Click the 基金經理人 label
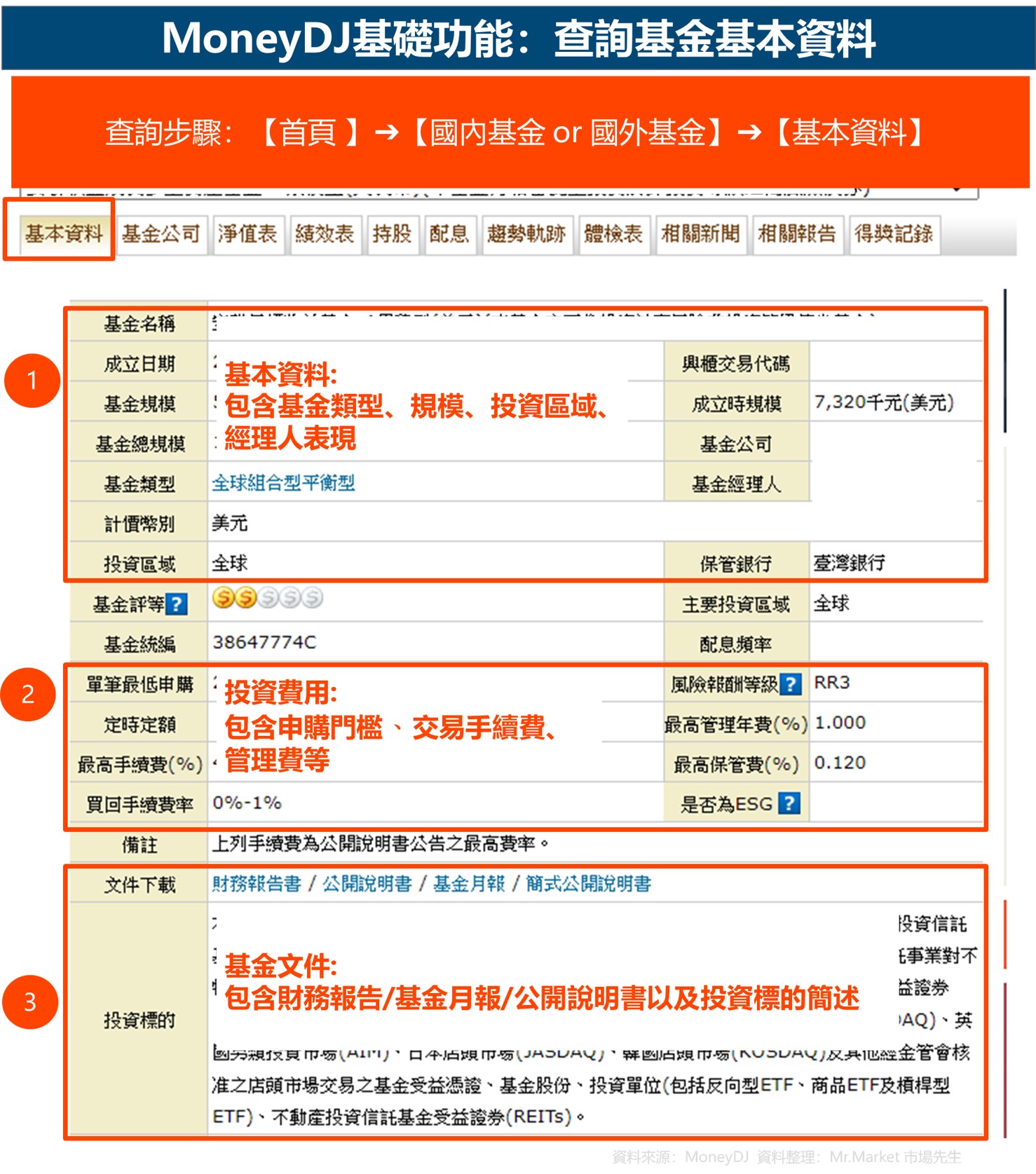Image resolution: width=1036 pixels, height=1174 pixels. pyautogui.click(x=736, y=484)
